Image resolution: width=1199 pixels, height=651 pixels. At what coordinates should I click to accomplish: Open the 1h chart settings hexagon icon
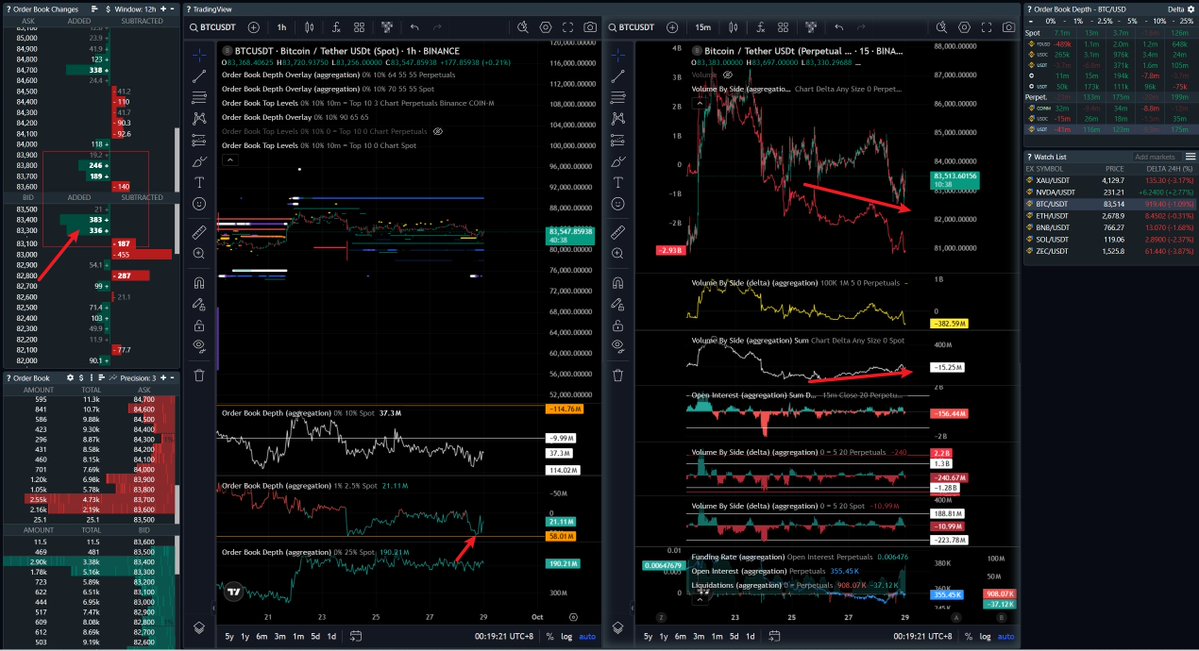tap(545, 28)
